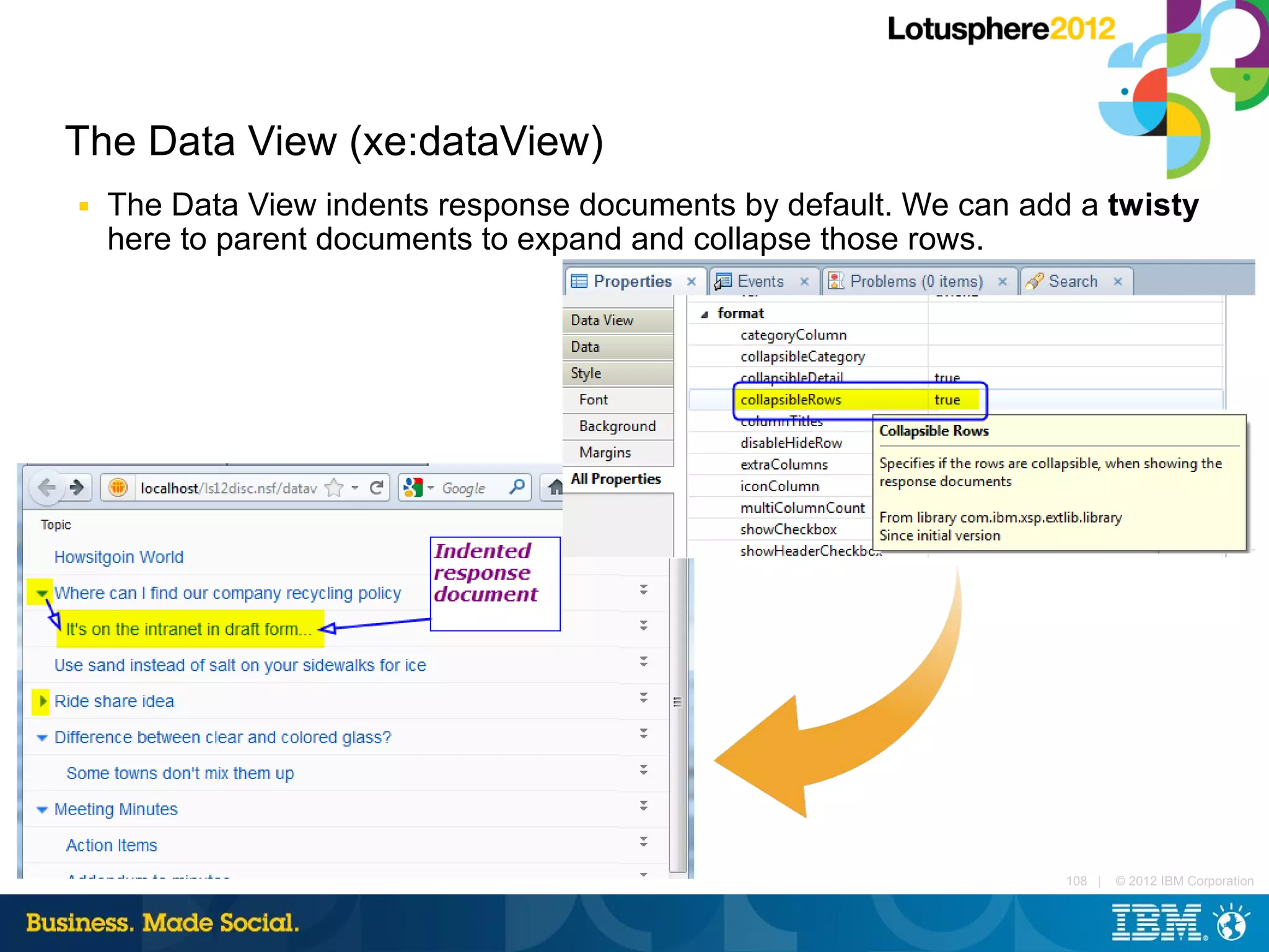Expand detail for Action Items row
This screenshot has height=952, width=1269.
644,841
